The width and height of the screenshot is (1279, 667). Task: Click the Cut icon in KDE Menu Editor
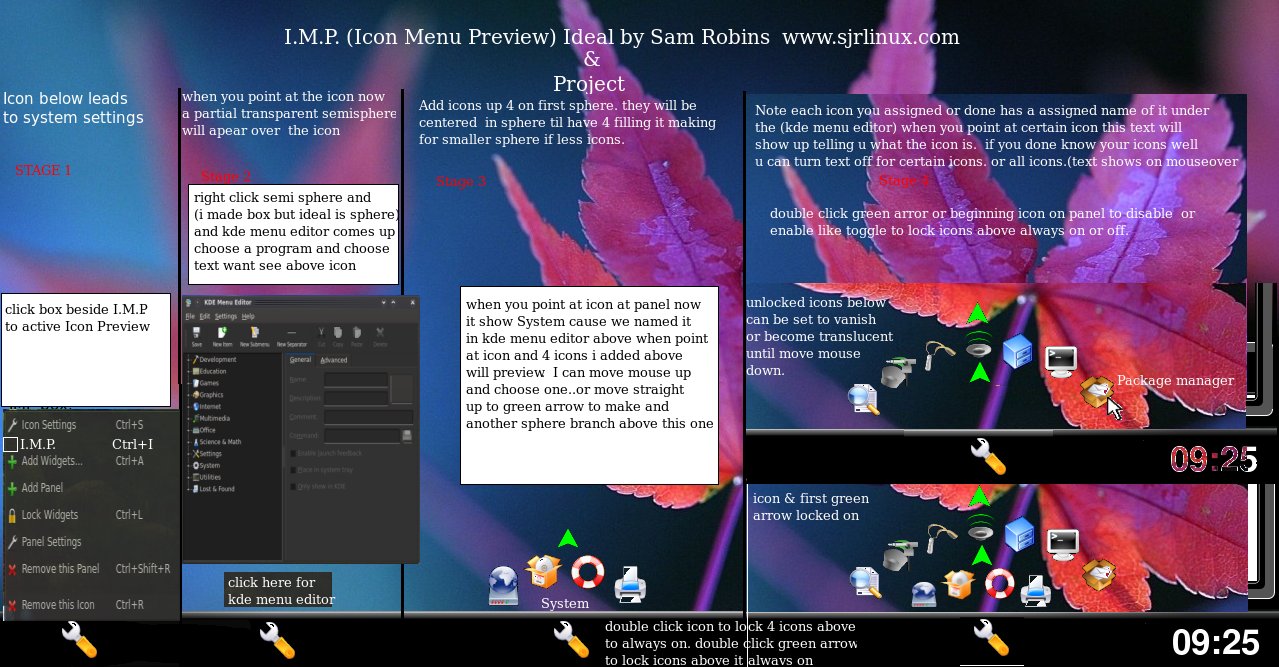pos(322,335)
